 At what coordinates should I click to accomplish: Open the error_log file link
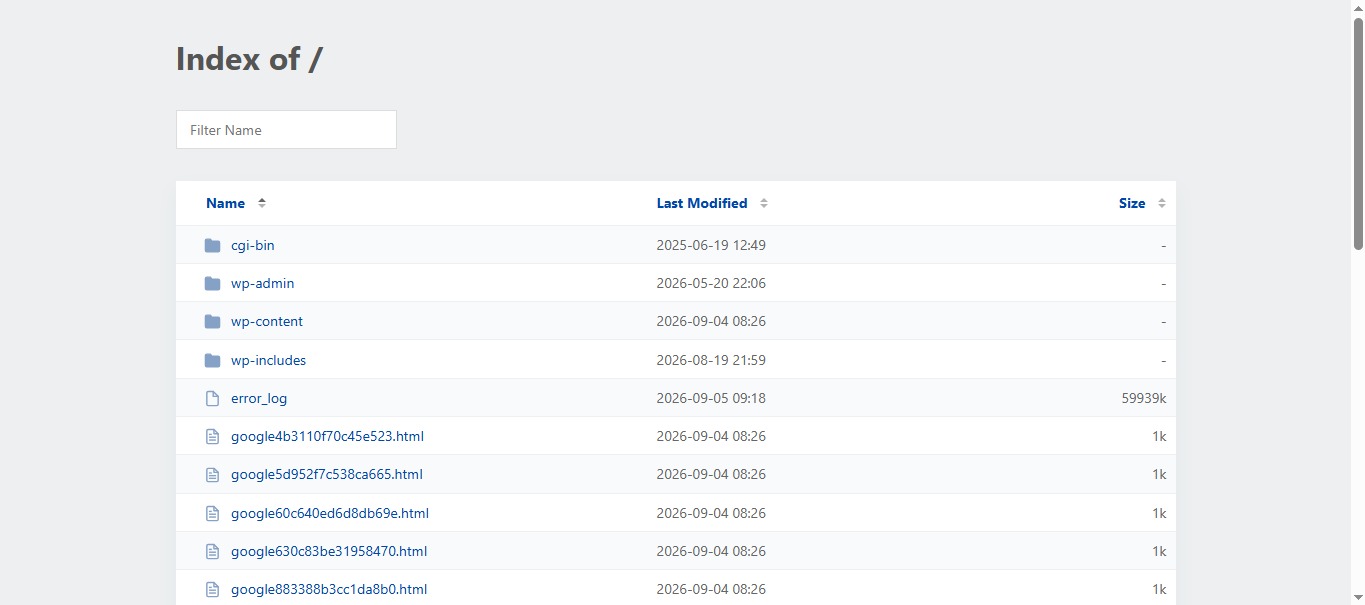point(259,398)
